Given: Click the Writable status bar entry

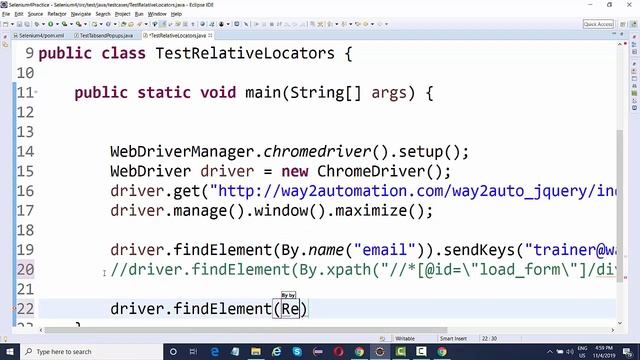Looking at the screenshot, I should click(405, 338).
